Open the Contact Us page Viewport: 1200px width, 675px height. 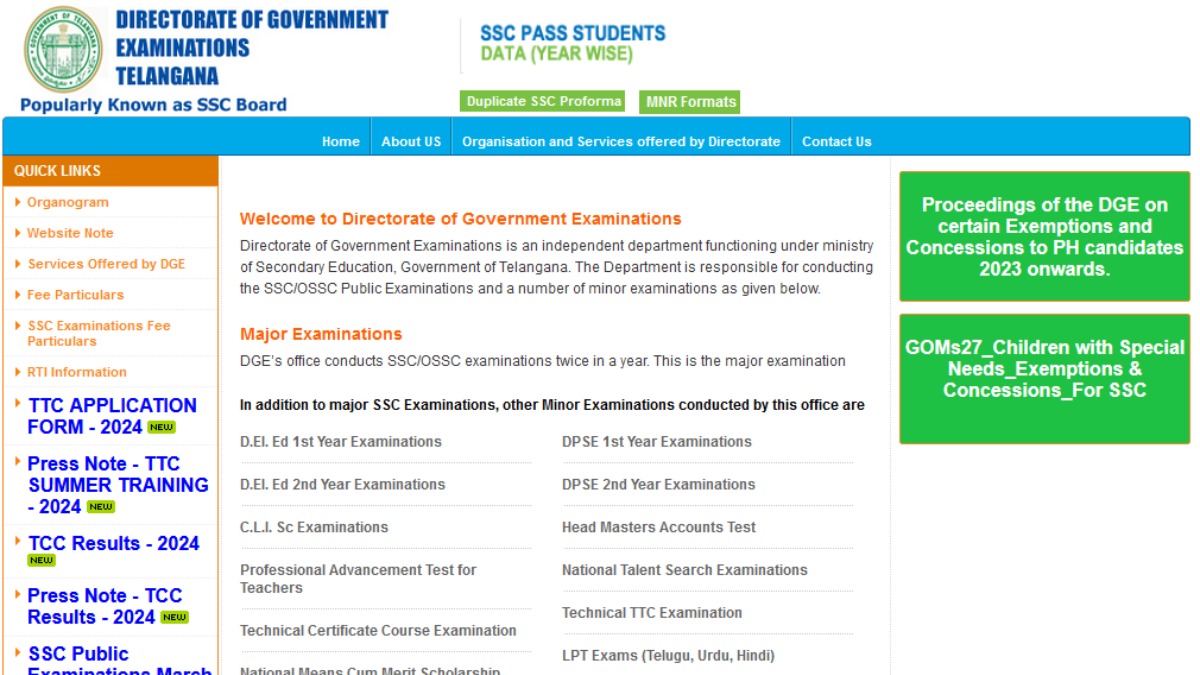836,141
